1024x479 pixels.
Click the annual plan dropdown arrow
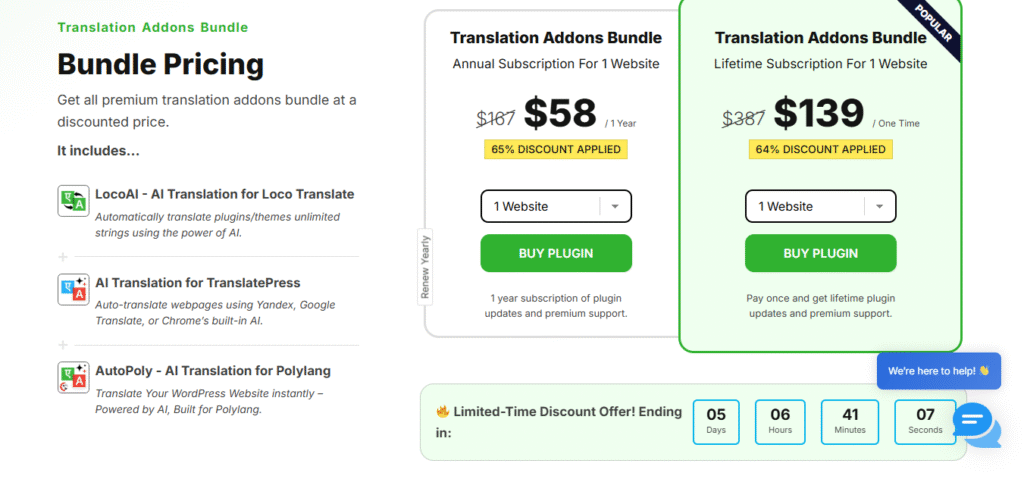(615, 206)
